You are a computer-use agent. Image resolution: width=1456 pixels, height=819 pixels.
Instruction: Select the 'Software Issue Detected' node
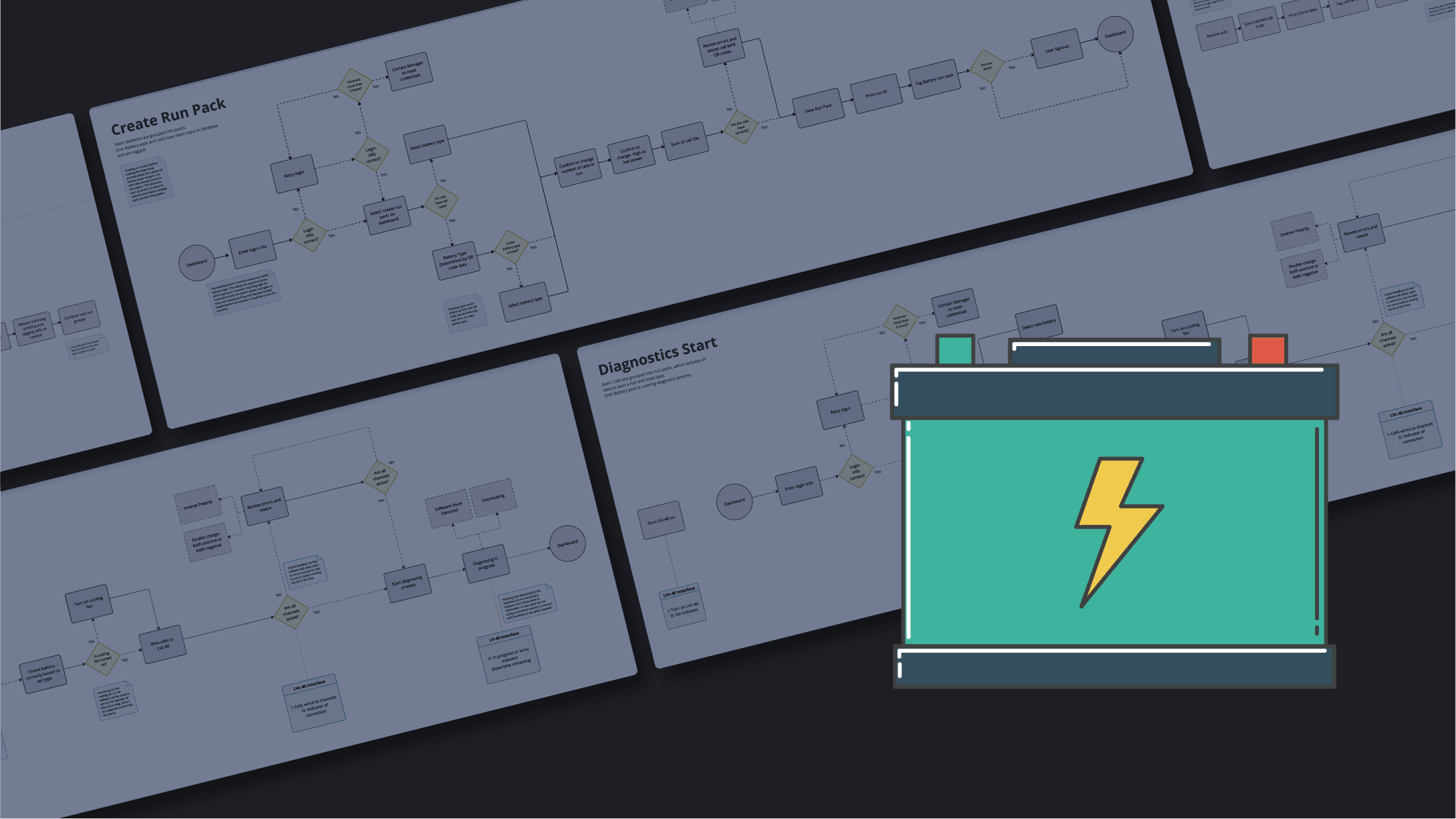[449, 510]
